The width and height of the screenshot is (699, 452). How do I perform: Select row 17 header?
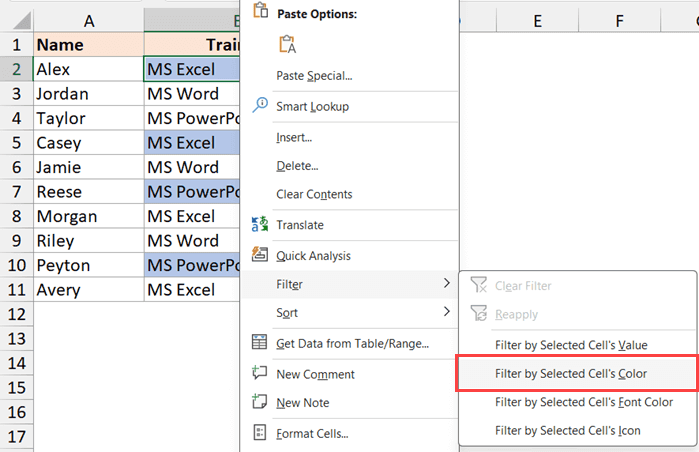tap(16, 437)
